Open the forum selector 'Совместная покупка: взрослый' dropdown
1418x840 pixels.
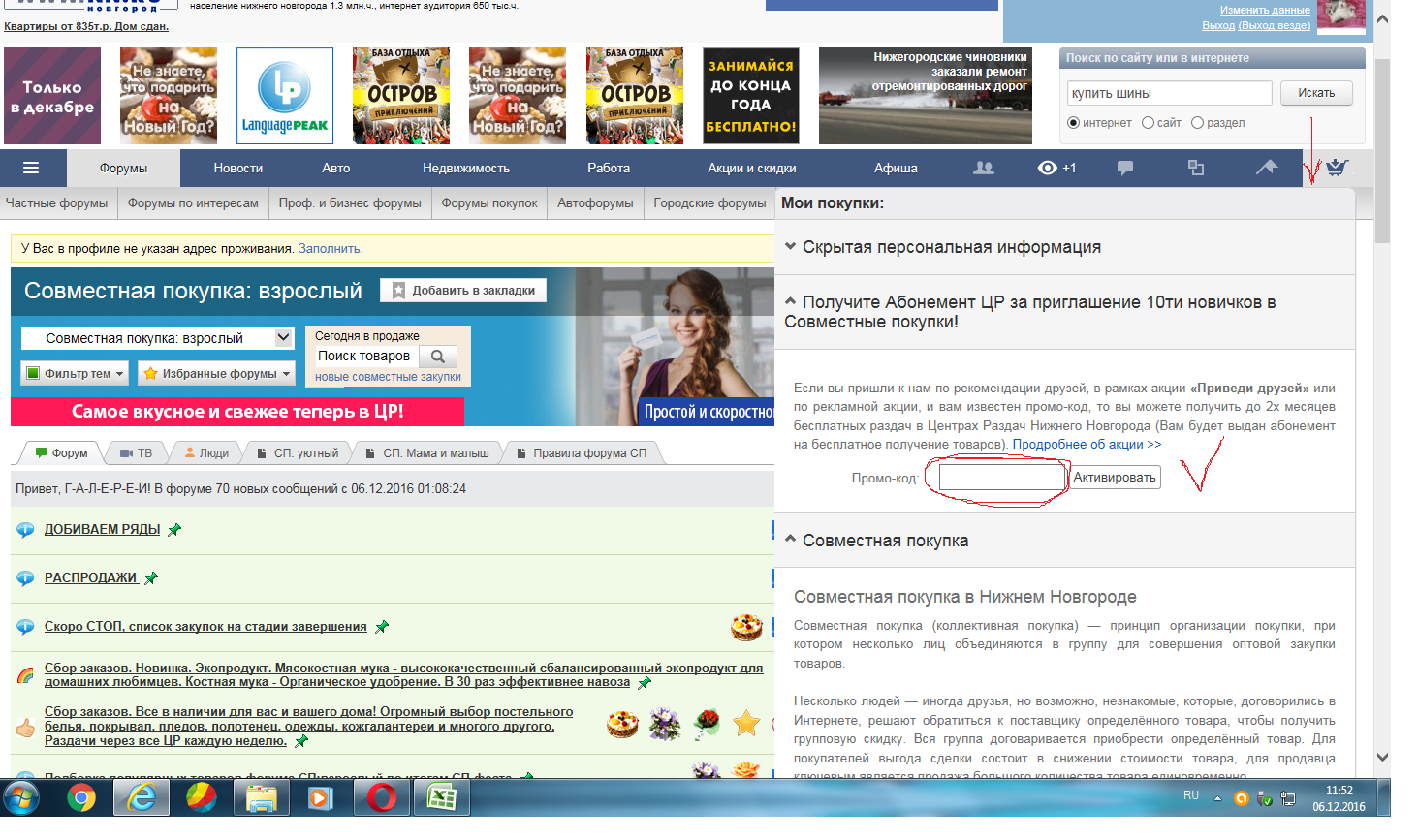pyautogui.click(x=157, y=338)
